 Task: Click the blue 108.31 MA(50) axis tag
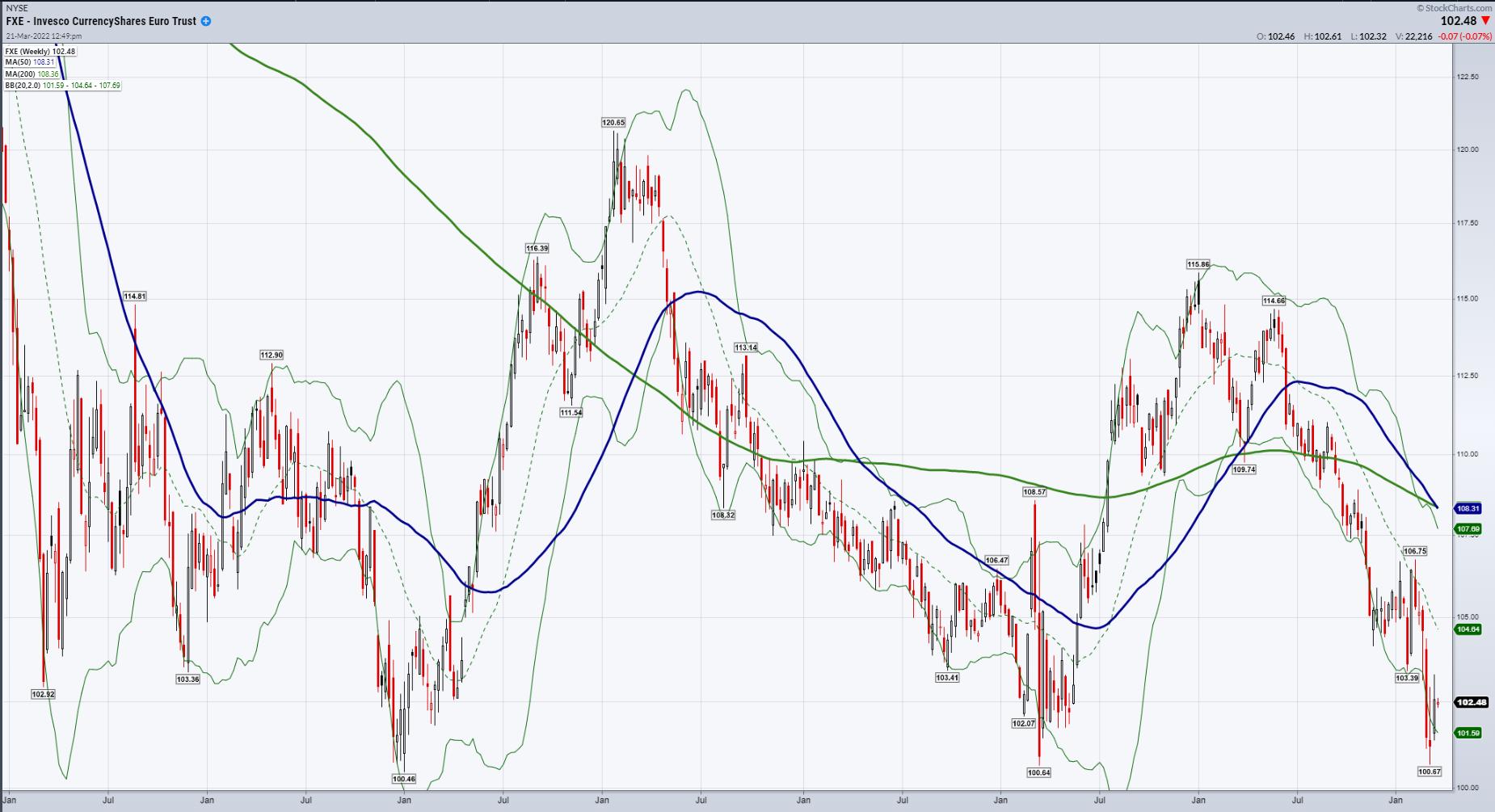click(1468, 509)
